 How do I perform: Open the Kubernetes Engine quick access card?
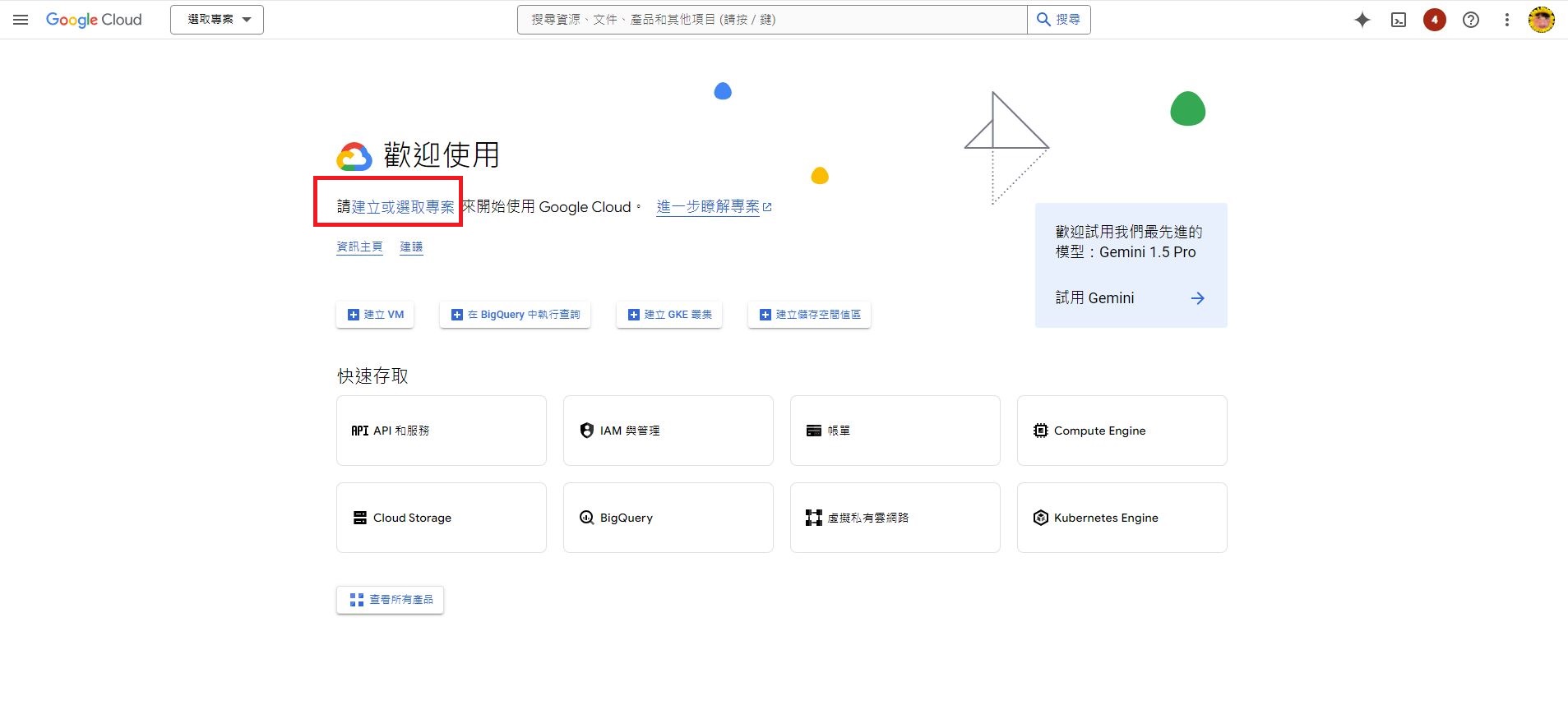(1122, 518)
